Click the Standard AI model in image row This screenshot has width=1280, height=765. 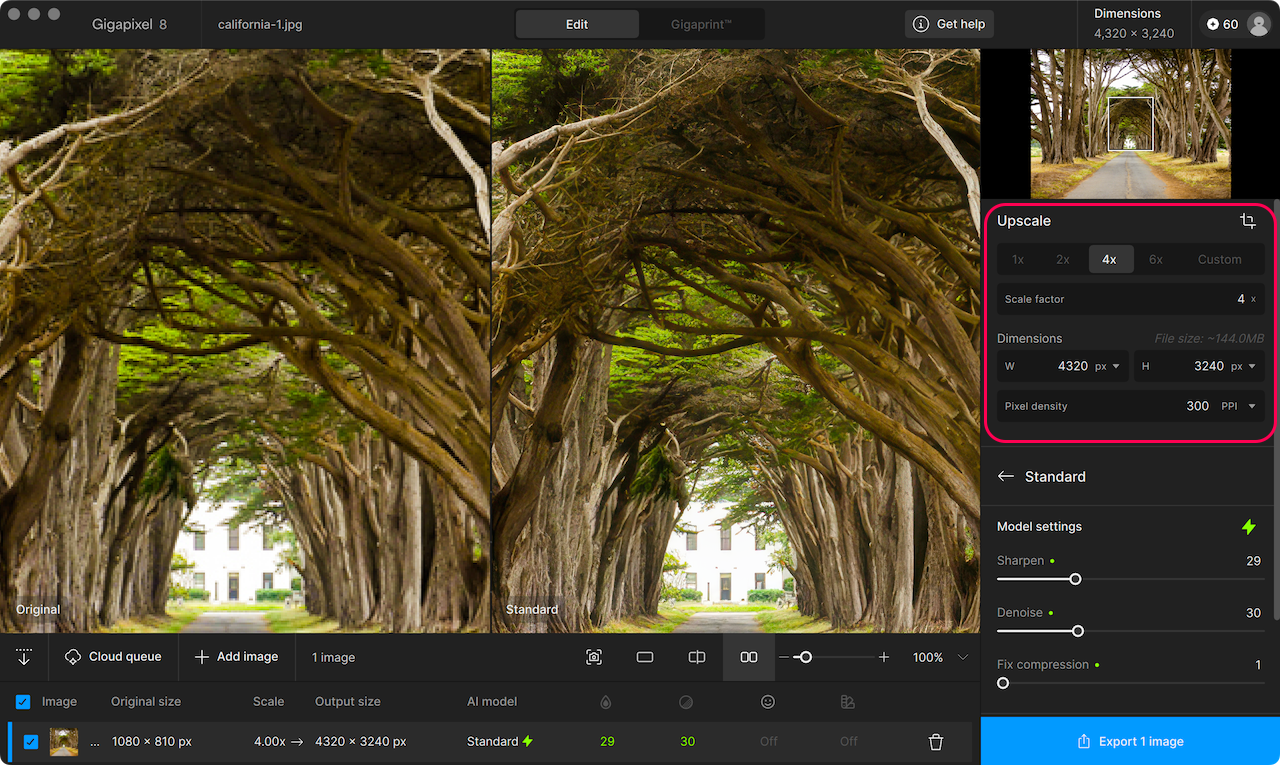click(x=492, y=742)
